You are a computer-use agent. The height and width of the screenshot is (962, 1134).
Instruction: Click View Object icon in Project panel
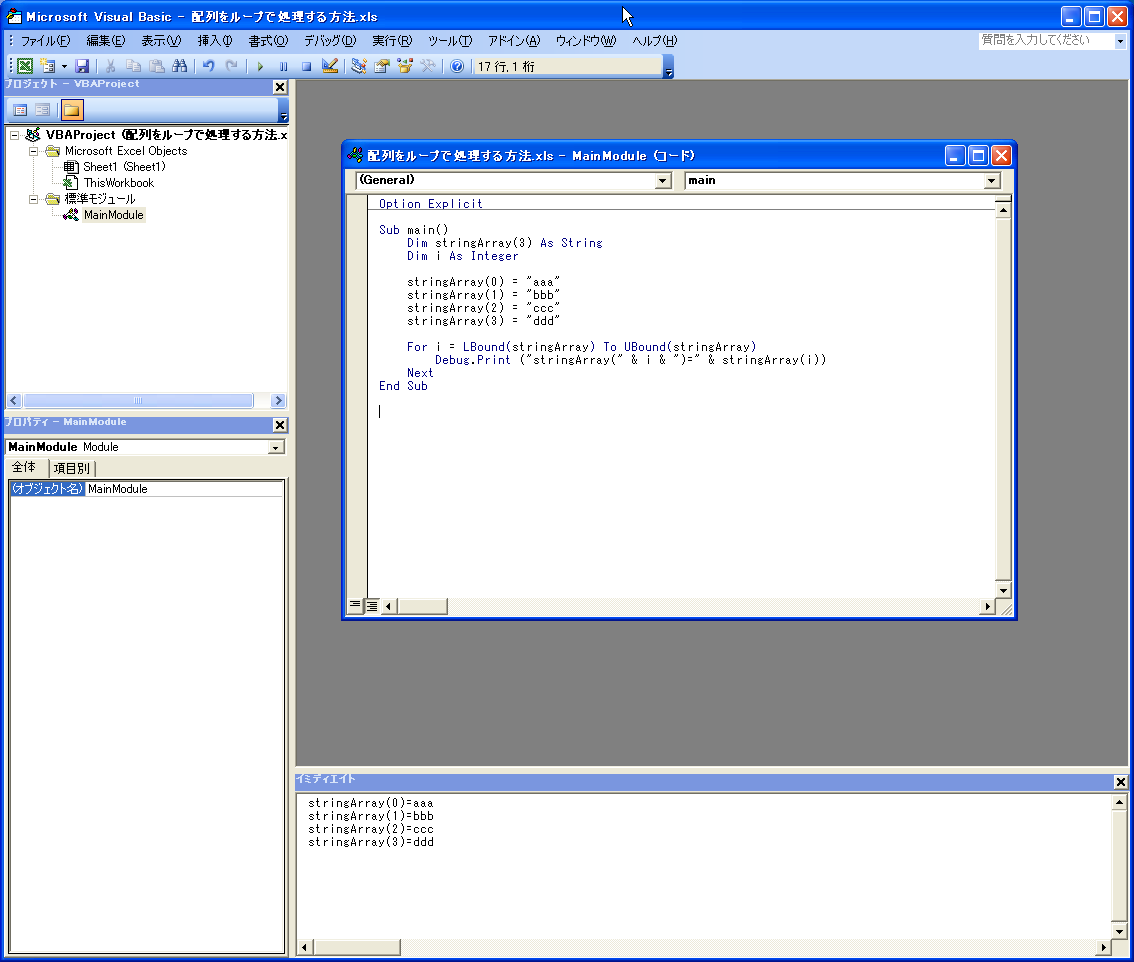43,110
